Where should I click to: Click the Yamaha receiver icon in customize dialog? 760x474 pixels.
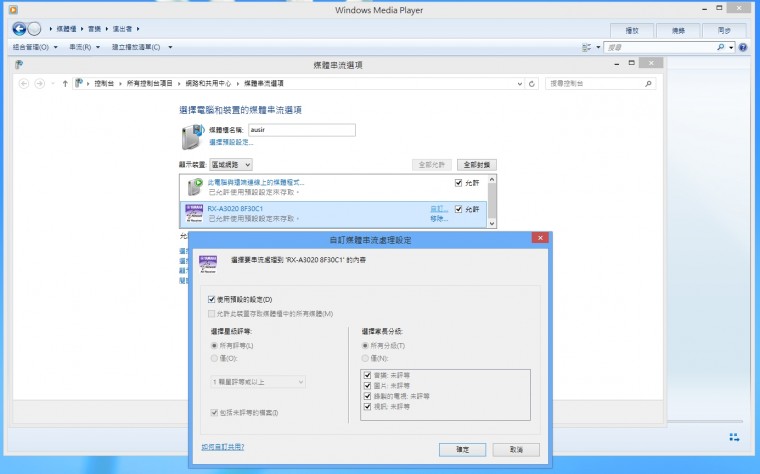pos(208,264)
